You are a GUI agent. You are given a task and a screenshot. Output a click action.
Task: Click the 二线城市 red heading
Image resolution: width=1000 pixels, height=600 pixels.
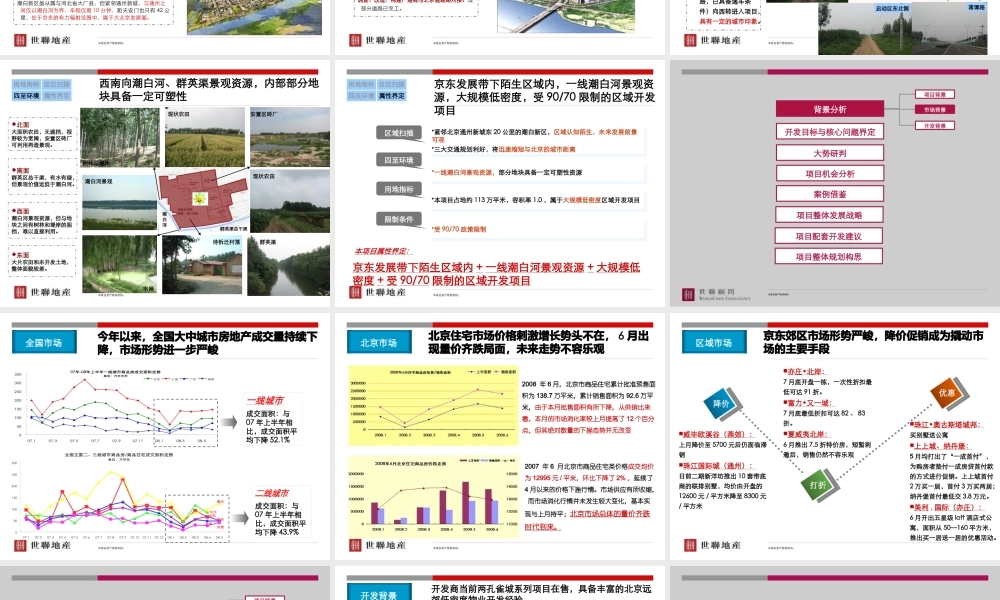tap(272, 493)
